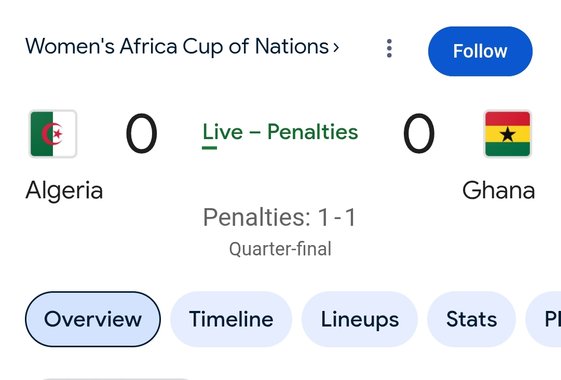The height and width of the screenshot is (380, 561).
Task: Click the Algeria team name
Action: coord(64,191)
